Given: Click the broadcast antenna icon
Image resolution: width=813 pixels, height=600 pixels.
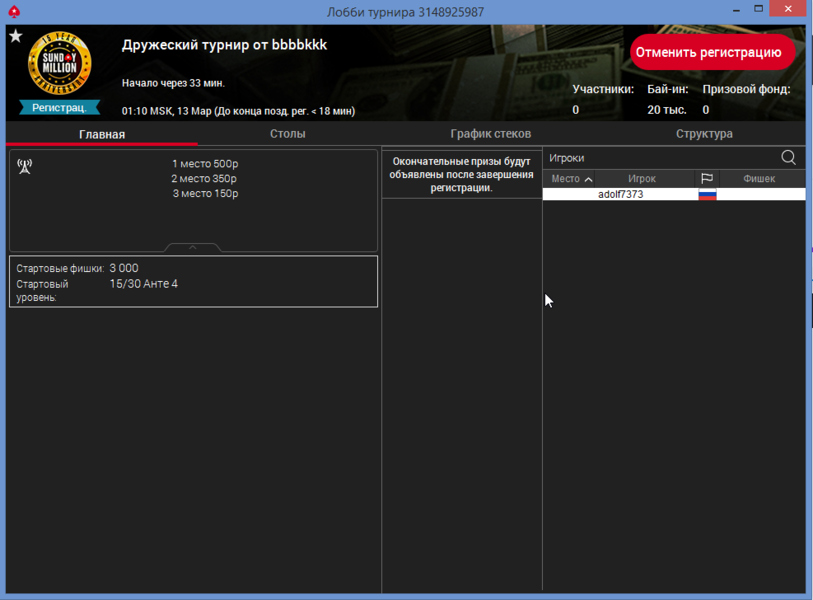Looking at the screenshot, I should [x=25, y=166].
